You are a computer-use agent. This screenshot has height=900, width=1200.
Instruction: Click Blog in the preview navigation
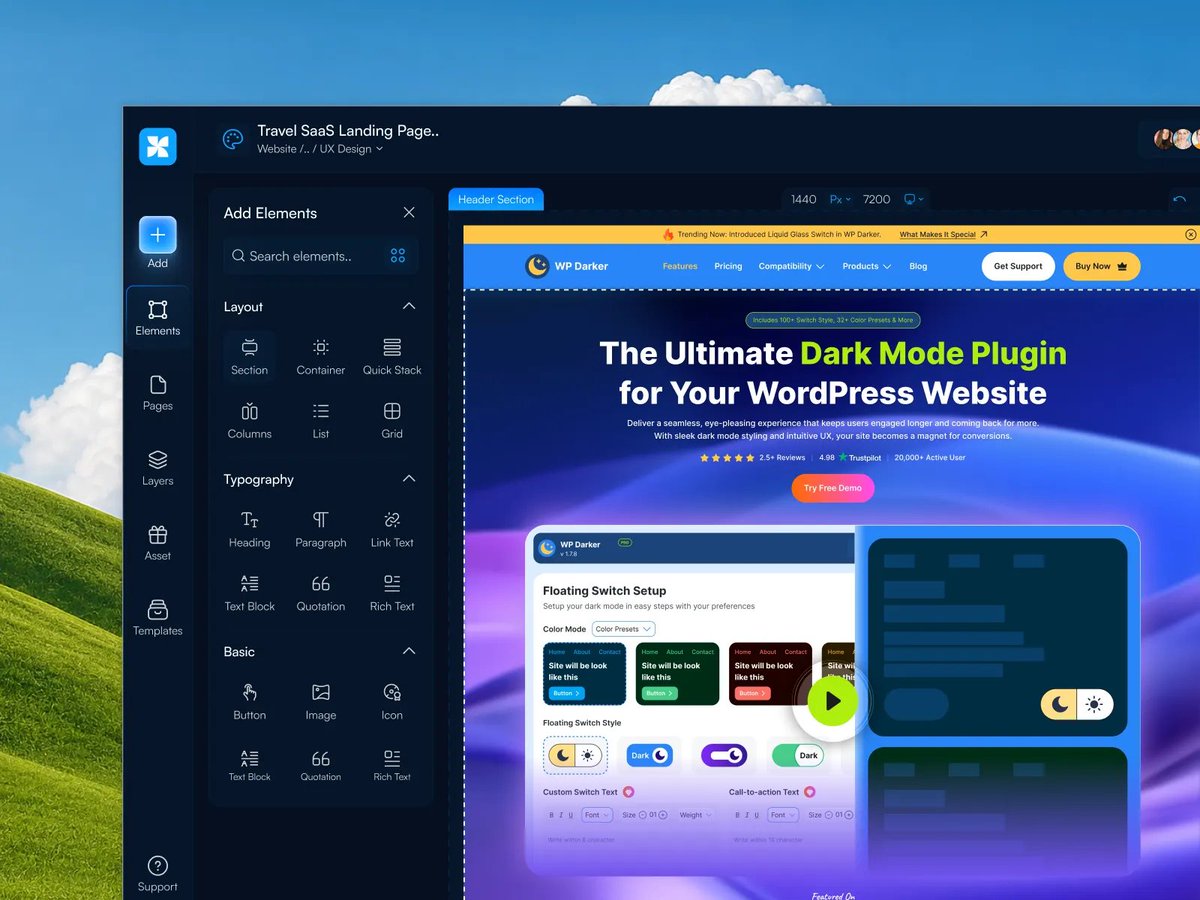tap(918, 266)
